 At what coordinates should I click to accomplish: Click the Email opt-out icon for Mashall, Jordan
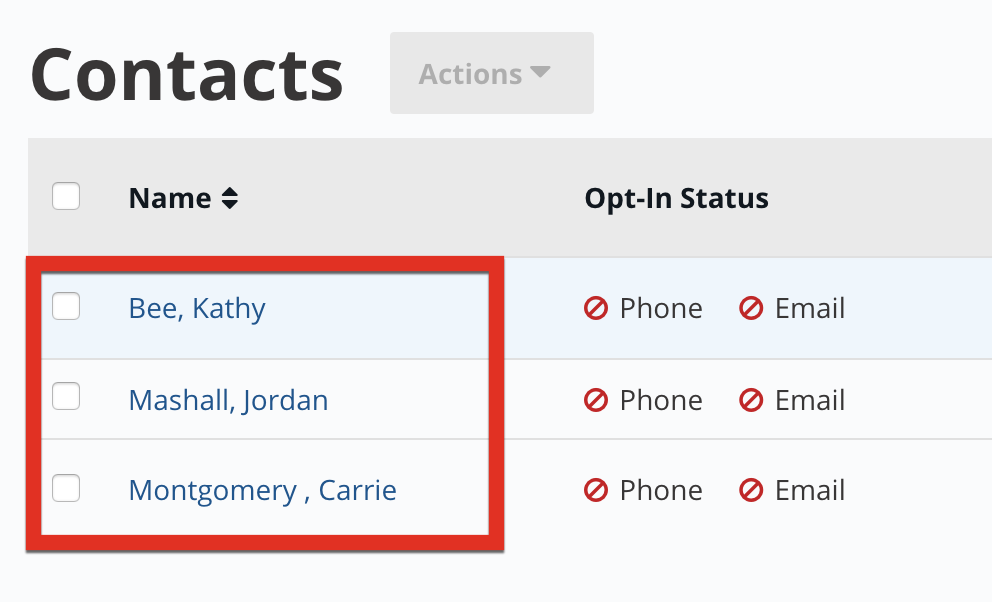click(x=751, y=400)
